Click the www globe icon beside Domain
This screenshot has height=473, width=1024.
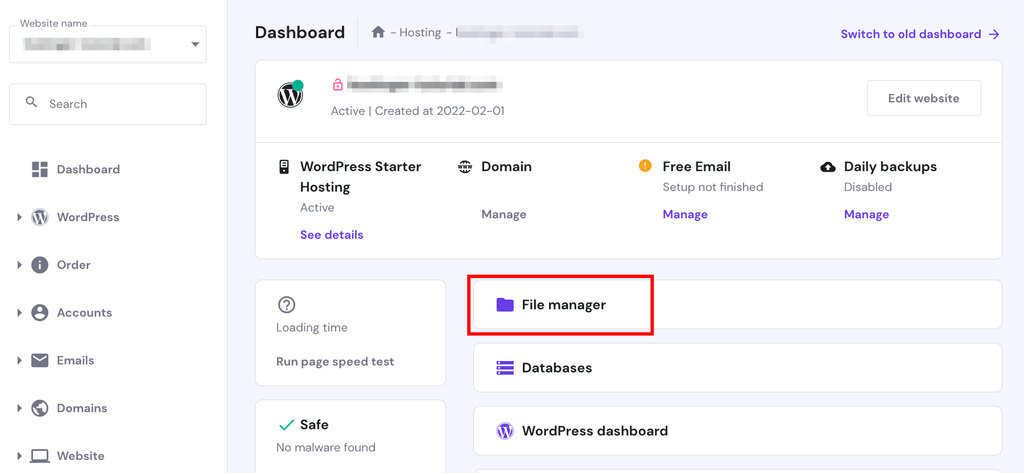(x=465, y=167)
